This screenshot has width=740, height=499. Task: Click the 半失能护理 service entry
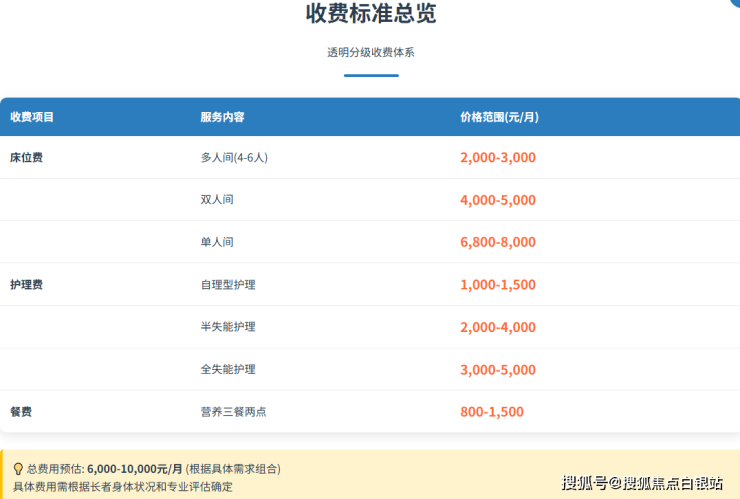(x=228, y=327)
